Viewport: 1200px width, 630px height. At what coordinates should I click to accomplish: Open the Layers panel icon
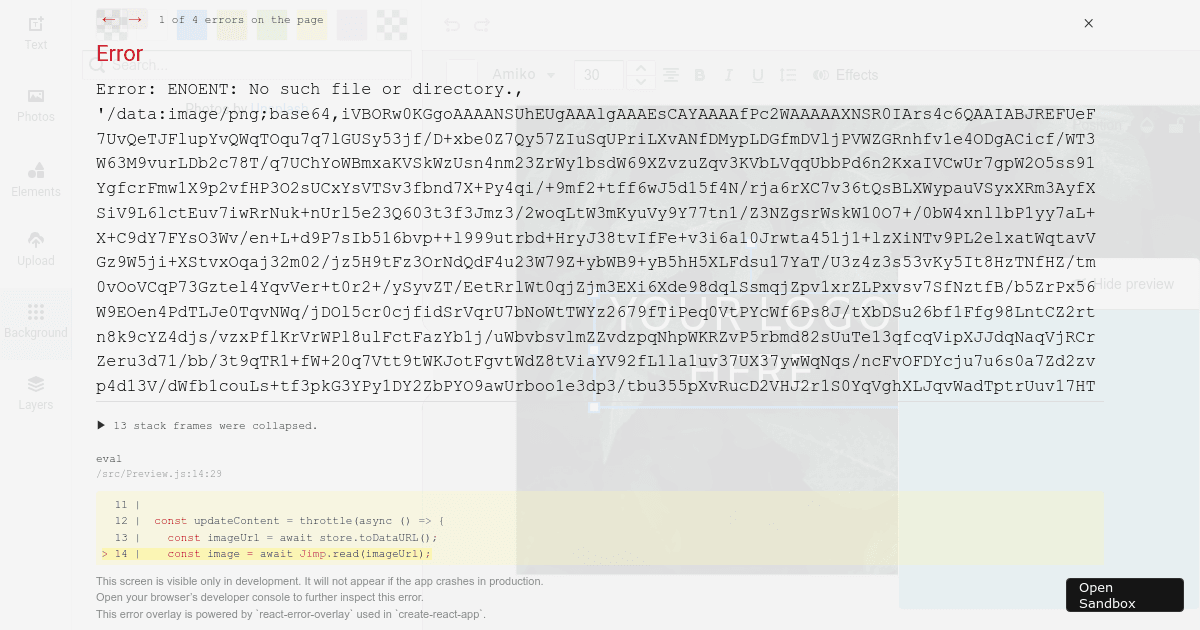36,393
